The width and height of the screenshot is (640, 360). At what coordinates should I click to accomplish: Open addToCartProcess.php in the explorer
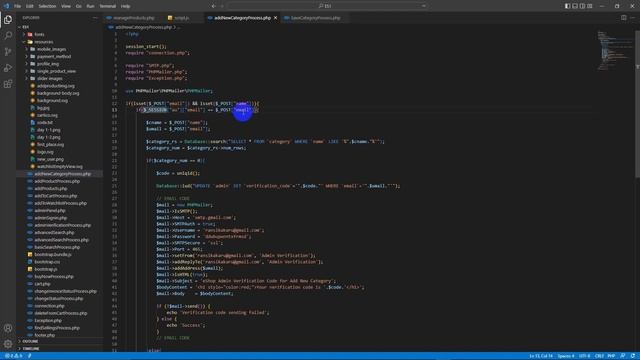tap(56, 196)
